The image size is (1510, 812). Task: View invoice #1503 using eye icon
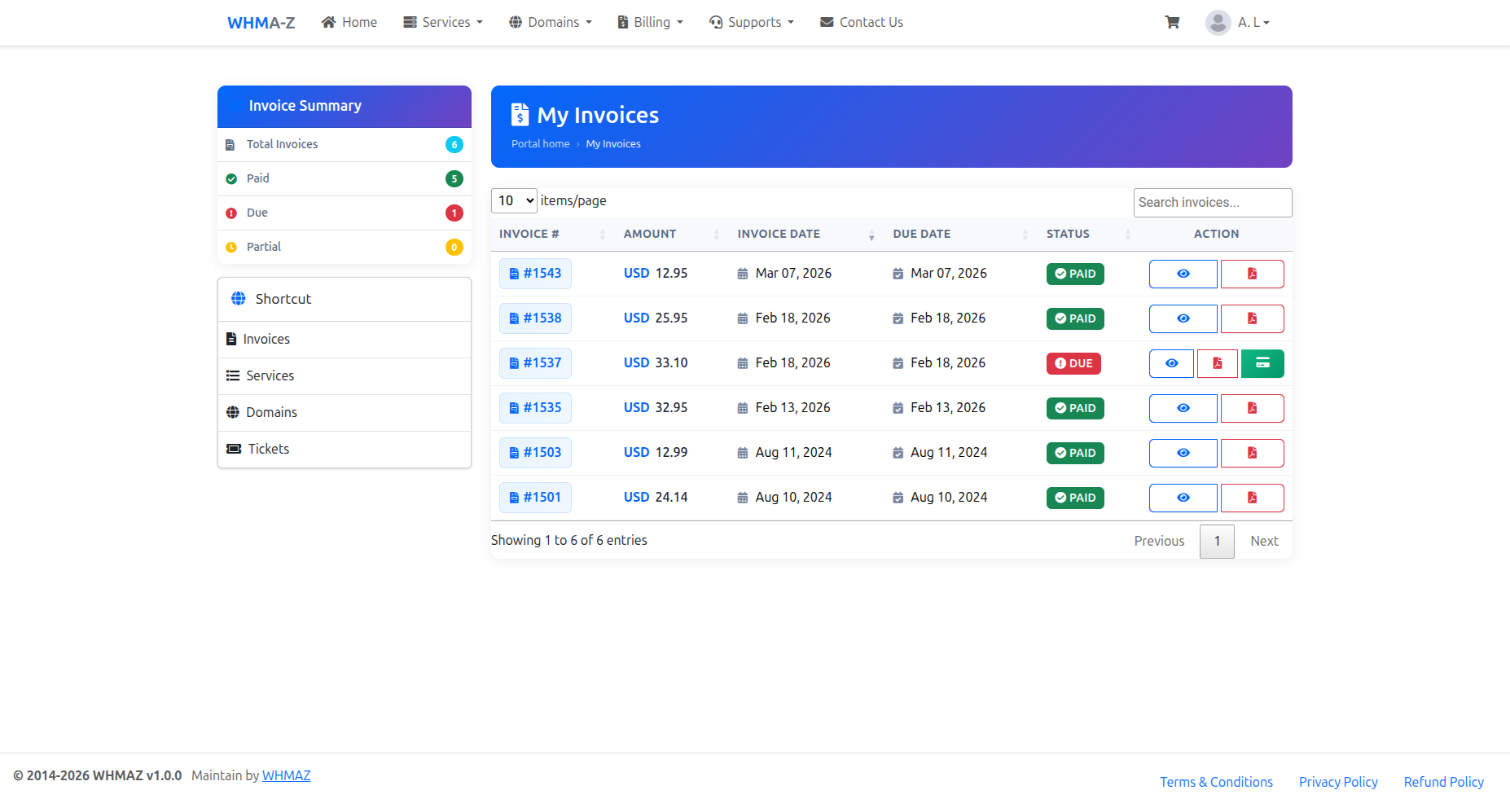coord(1183,453)
